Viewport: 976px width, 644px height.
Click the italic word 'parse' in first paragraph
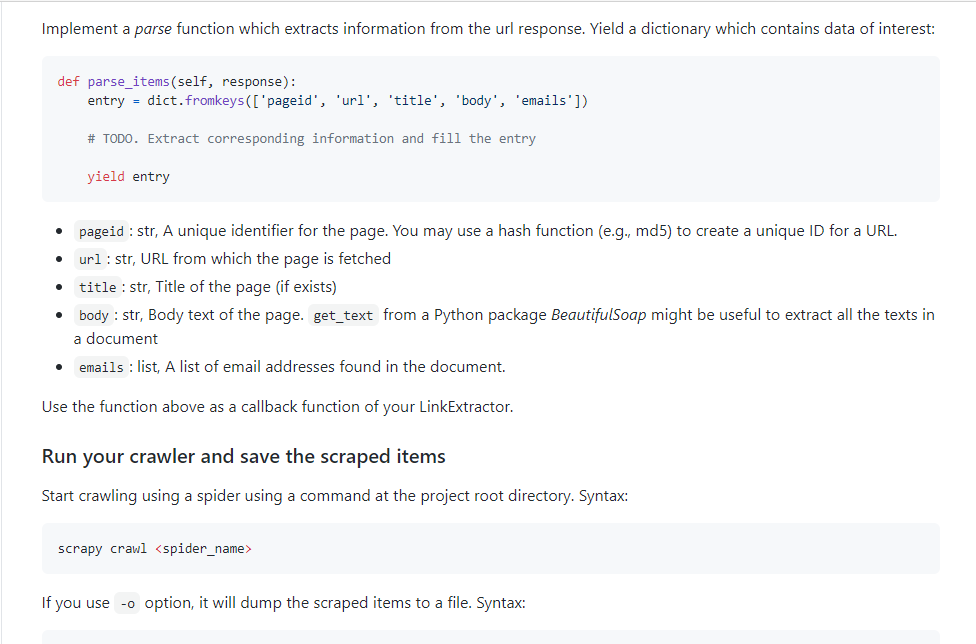[153, 29]
